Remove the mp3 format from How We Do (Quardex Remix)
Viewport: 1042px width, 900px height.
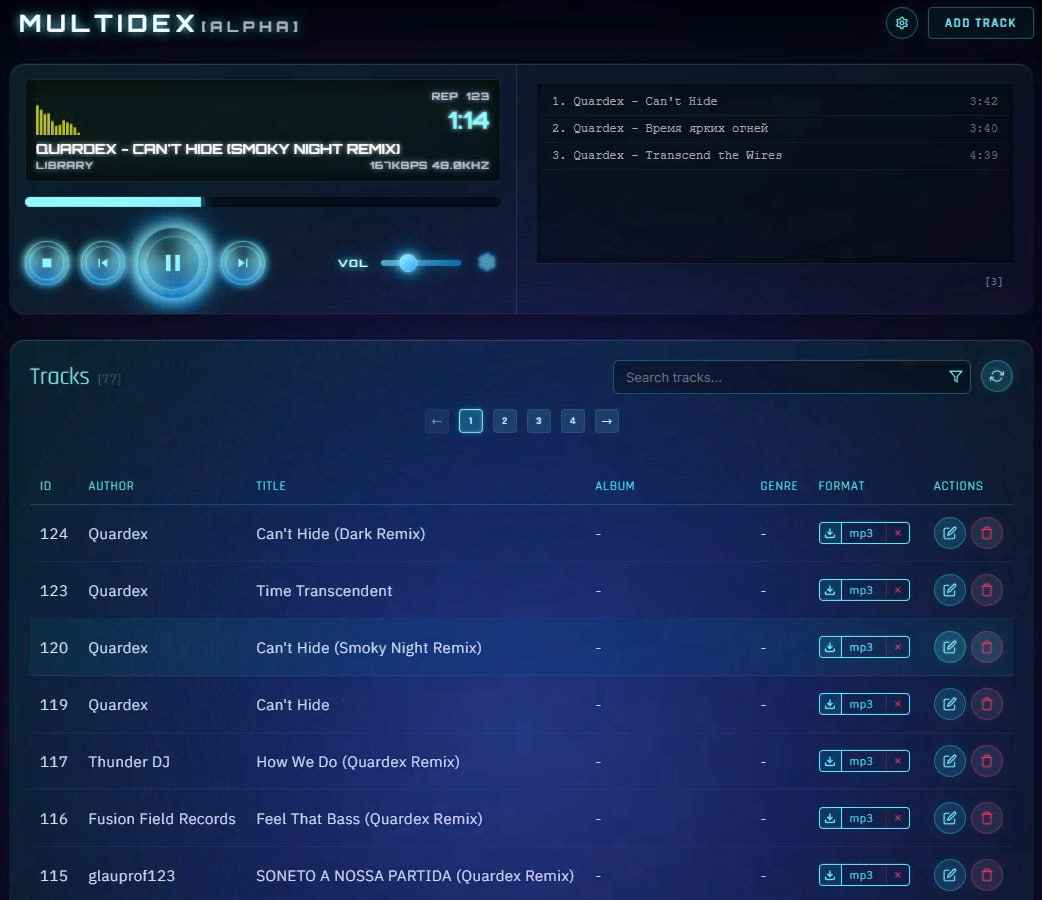click(898, 761)
